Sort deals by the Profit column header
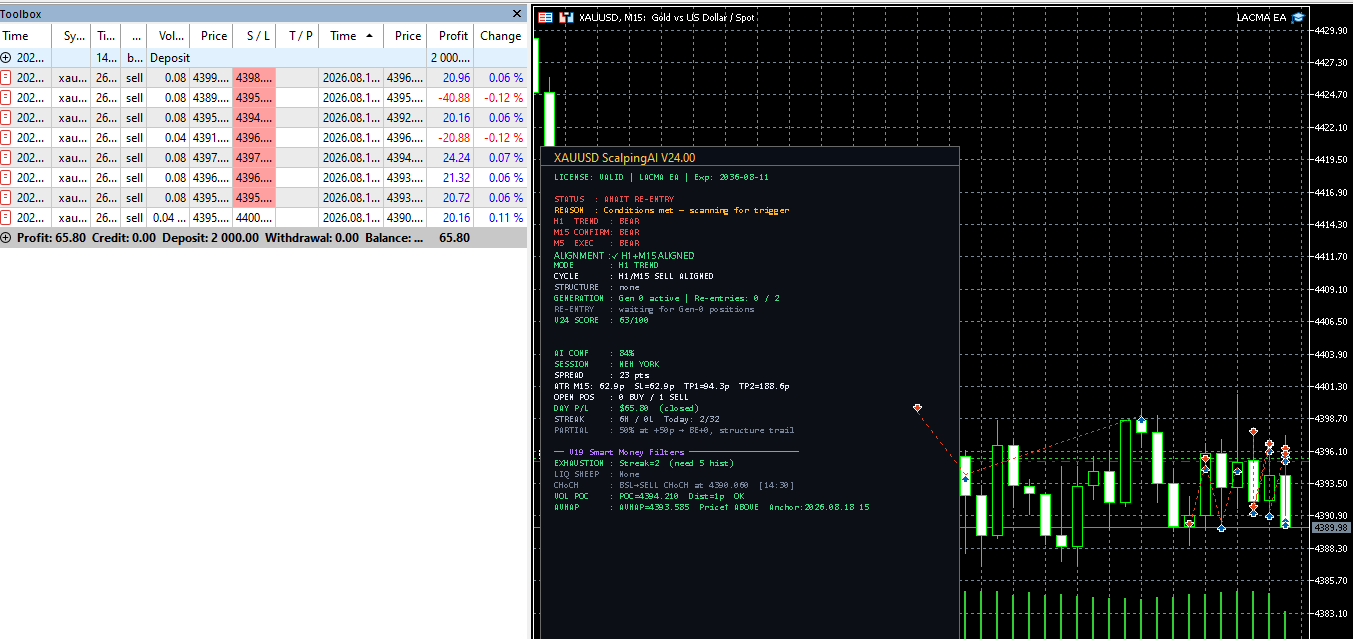This screenshot has height=639, width=1353. [451, 36]
